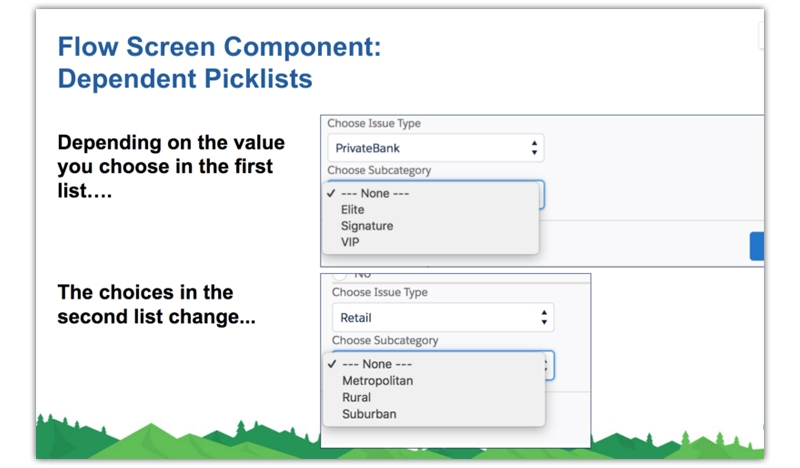Click the up-down arrows on Retail picklist
The width and height of the screenshot is (800, 468).
coord(544,318)
